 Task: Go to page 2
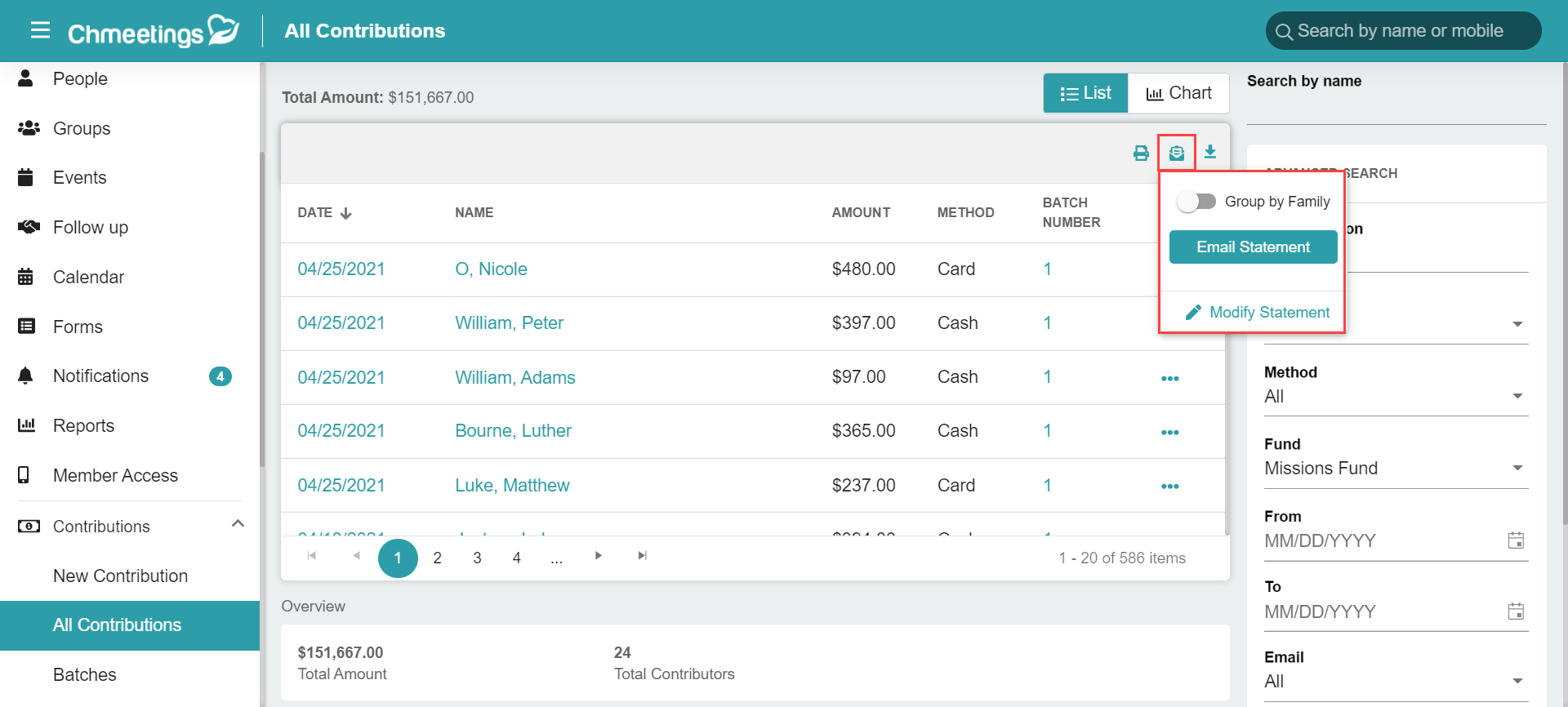pyautogui.click(x=437, y=558)
